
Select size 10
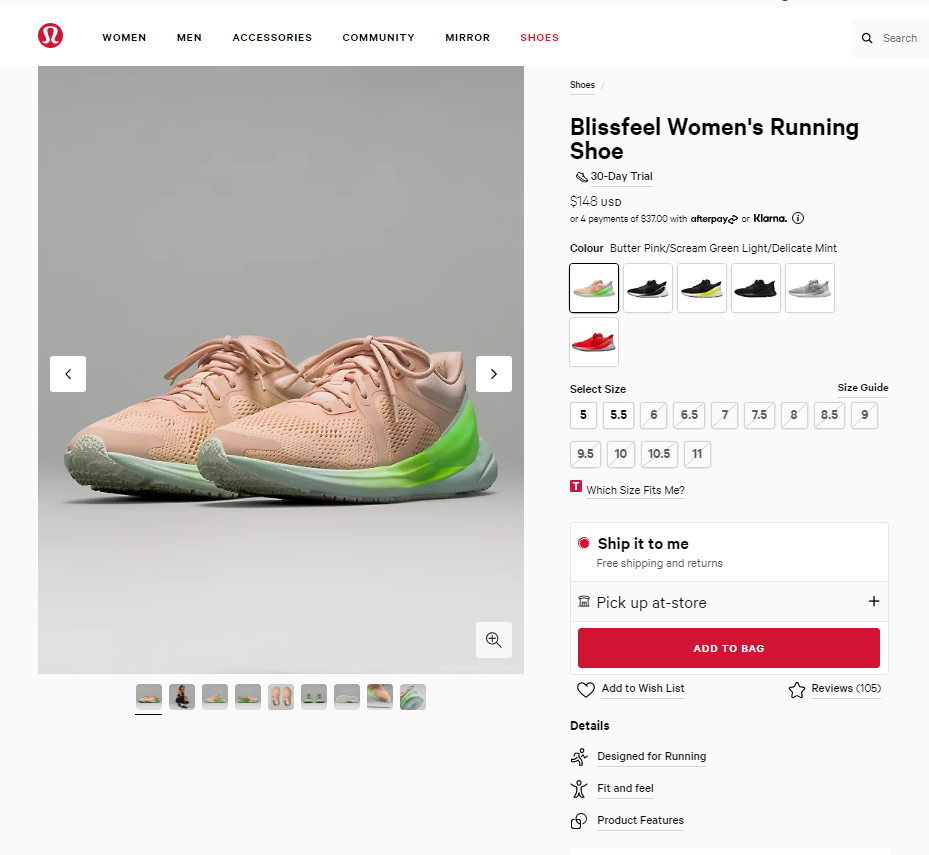(x=620, y=454)
